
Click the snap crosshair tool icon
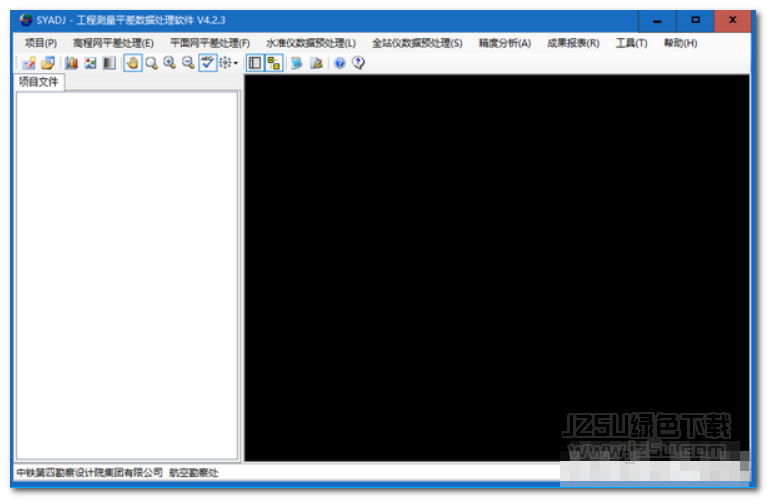pos(225,63)
